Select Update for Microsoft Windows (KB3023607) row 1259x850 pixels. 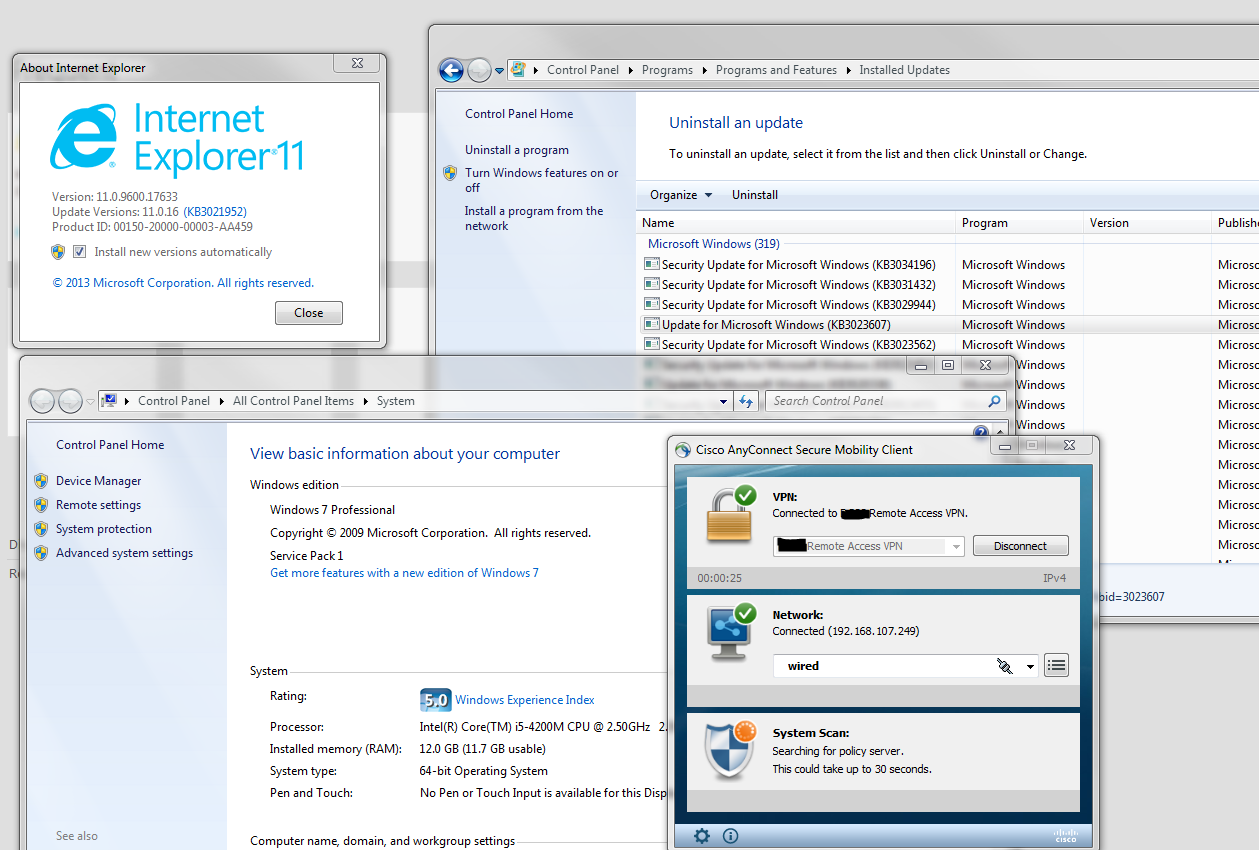pos(947,324)
